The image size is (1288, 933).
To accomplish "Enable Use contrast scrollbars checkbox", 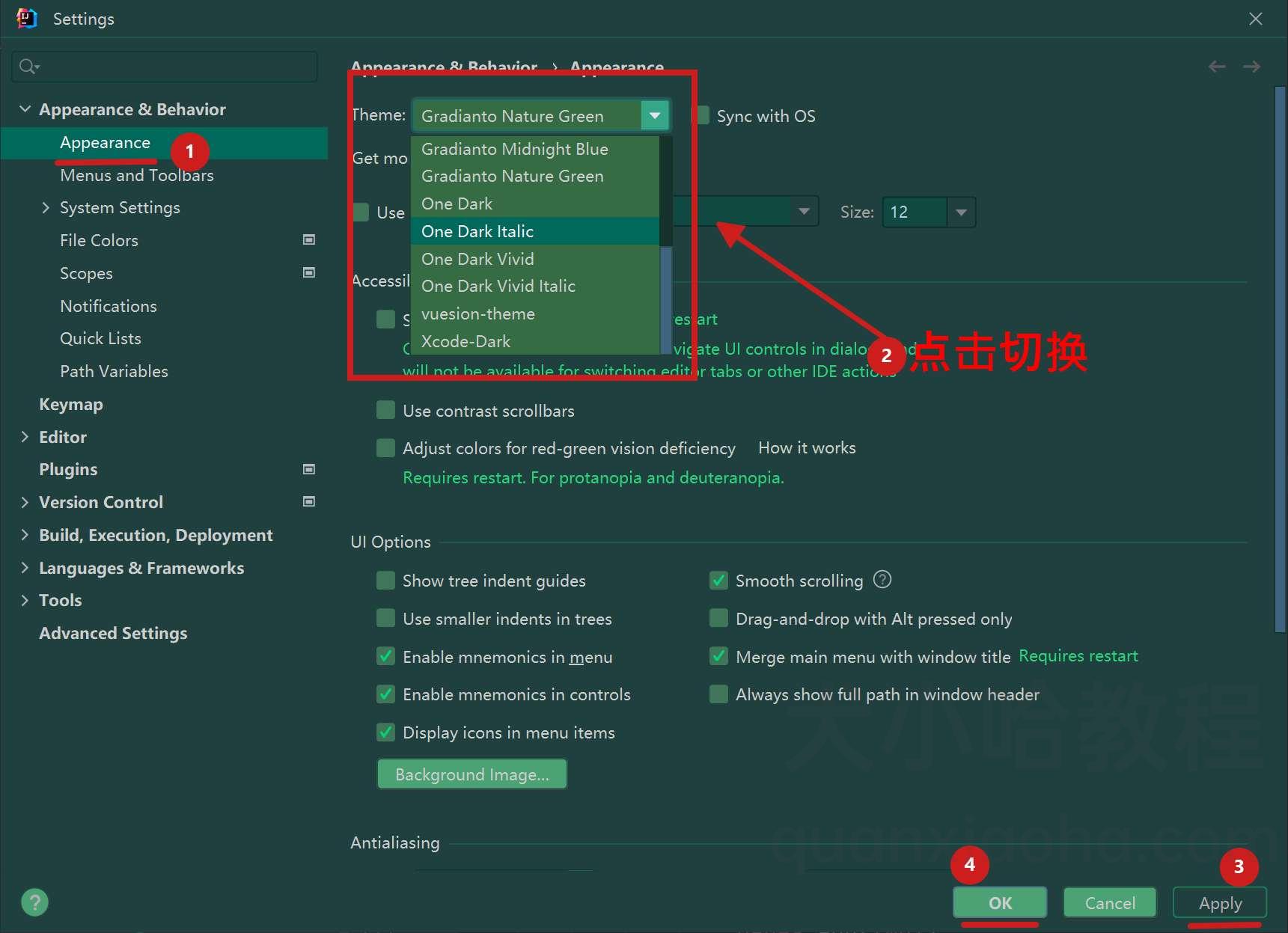I will pyautogui.click(x=385, y=410).
